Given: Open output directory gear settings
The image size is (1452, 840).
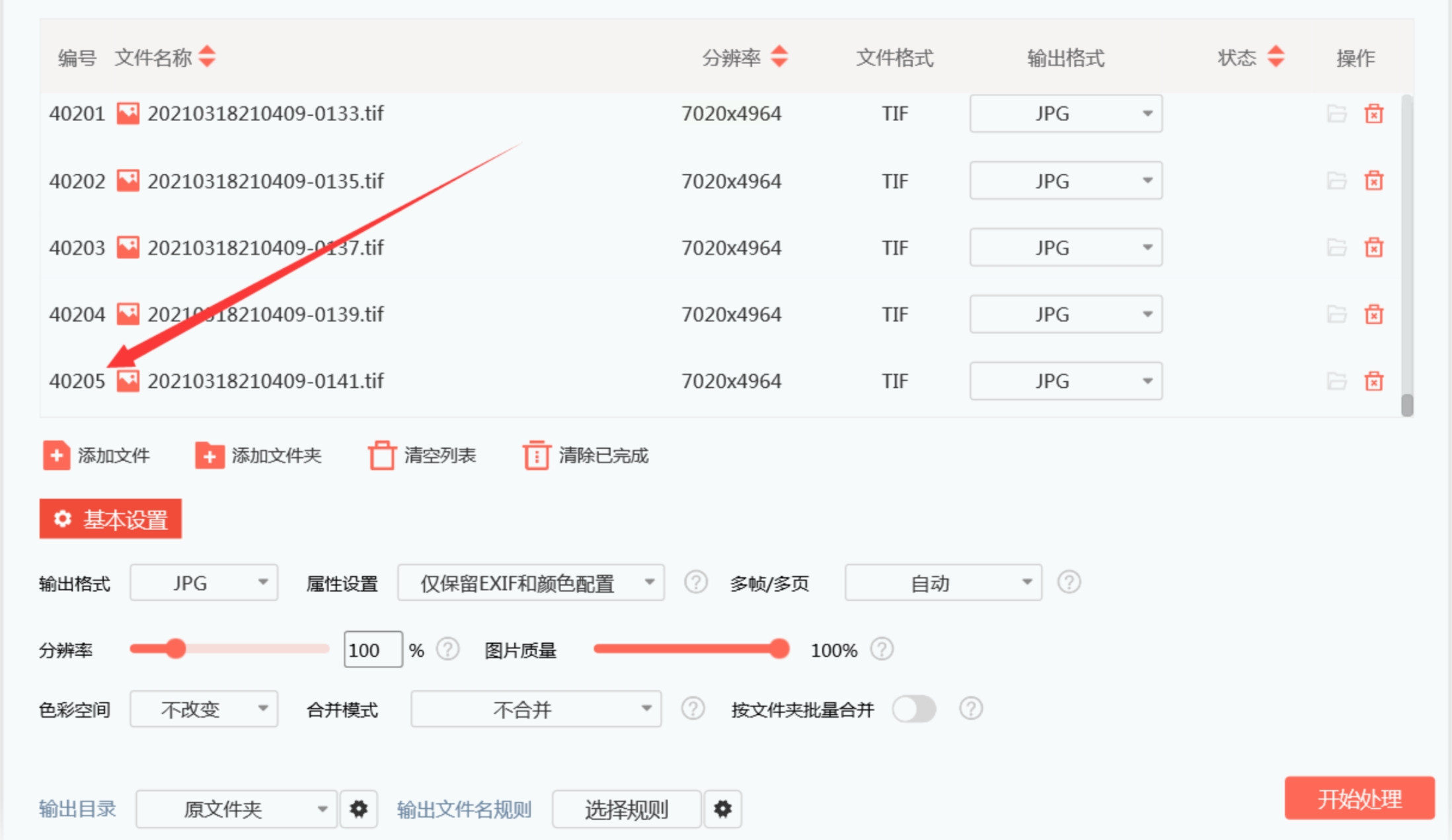Looking at the screenshot, I should [358, 808].
